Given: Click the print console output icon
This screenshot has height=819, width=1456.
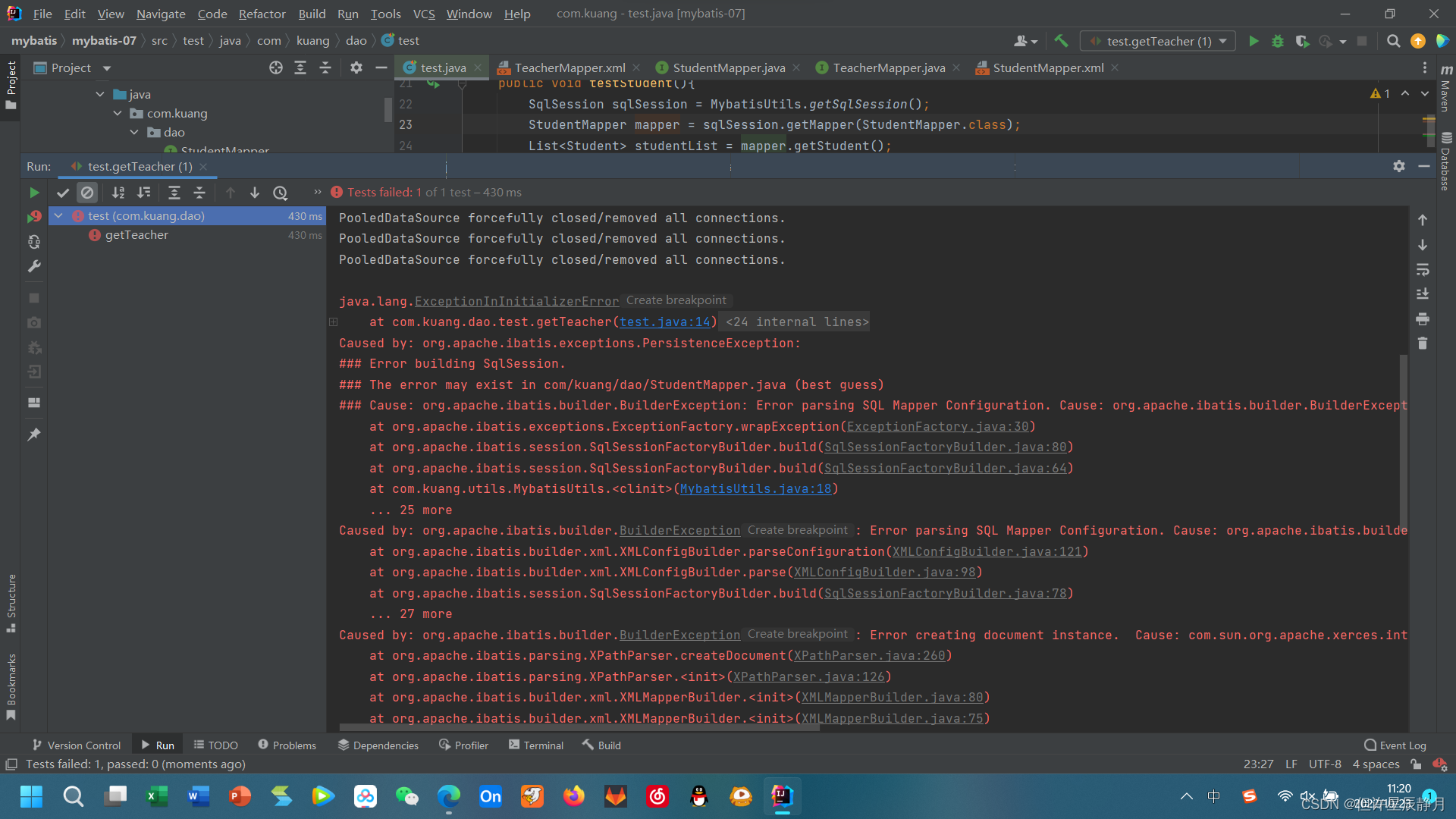Looking at the screenshot, I should pyautogui.click(x=1423, y=318).
